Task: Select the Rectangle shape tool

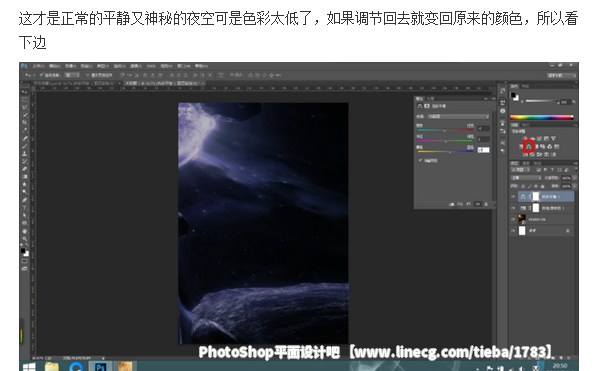Action: tap(25, 223)
